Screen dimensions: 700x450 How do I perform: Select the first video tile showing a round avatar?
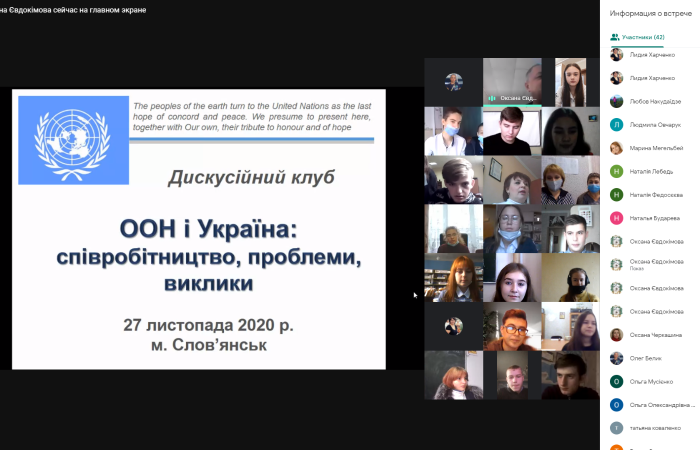[453, 81]
